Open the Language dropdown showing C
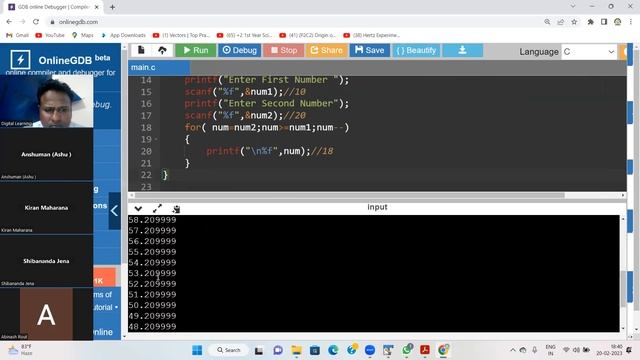The height and width of the screenshot is (360, 640). coord(589,52)
